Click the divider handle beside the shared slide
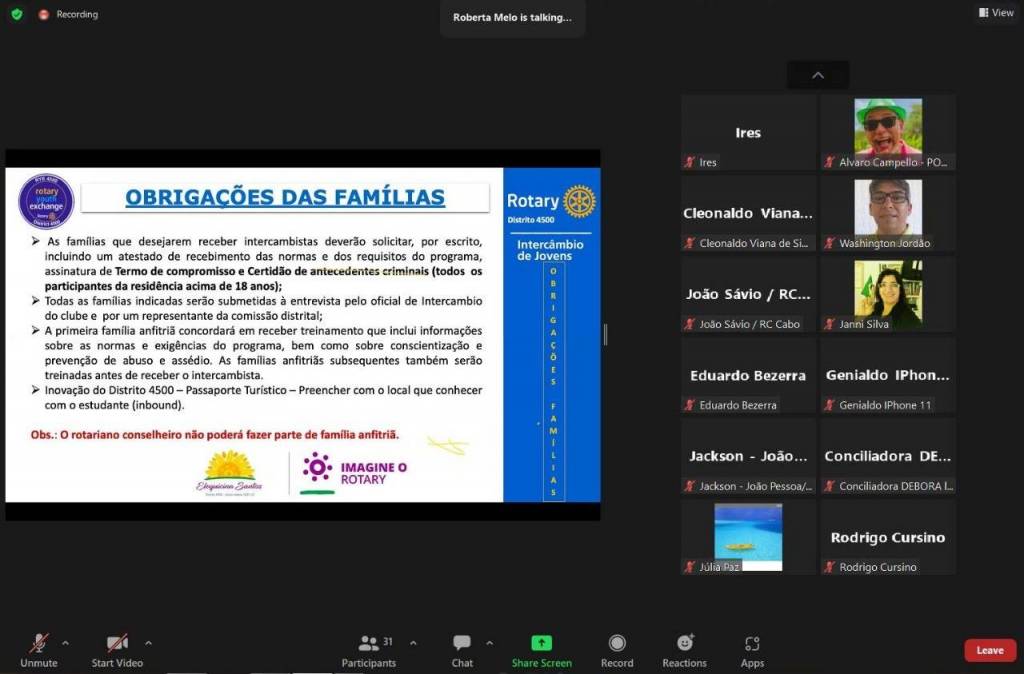Screen dimensions: 1024x674 pyautogui.click(x=604, y=334)
